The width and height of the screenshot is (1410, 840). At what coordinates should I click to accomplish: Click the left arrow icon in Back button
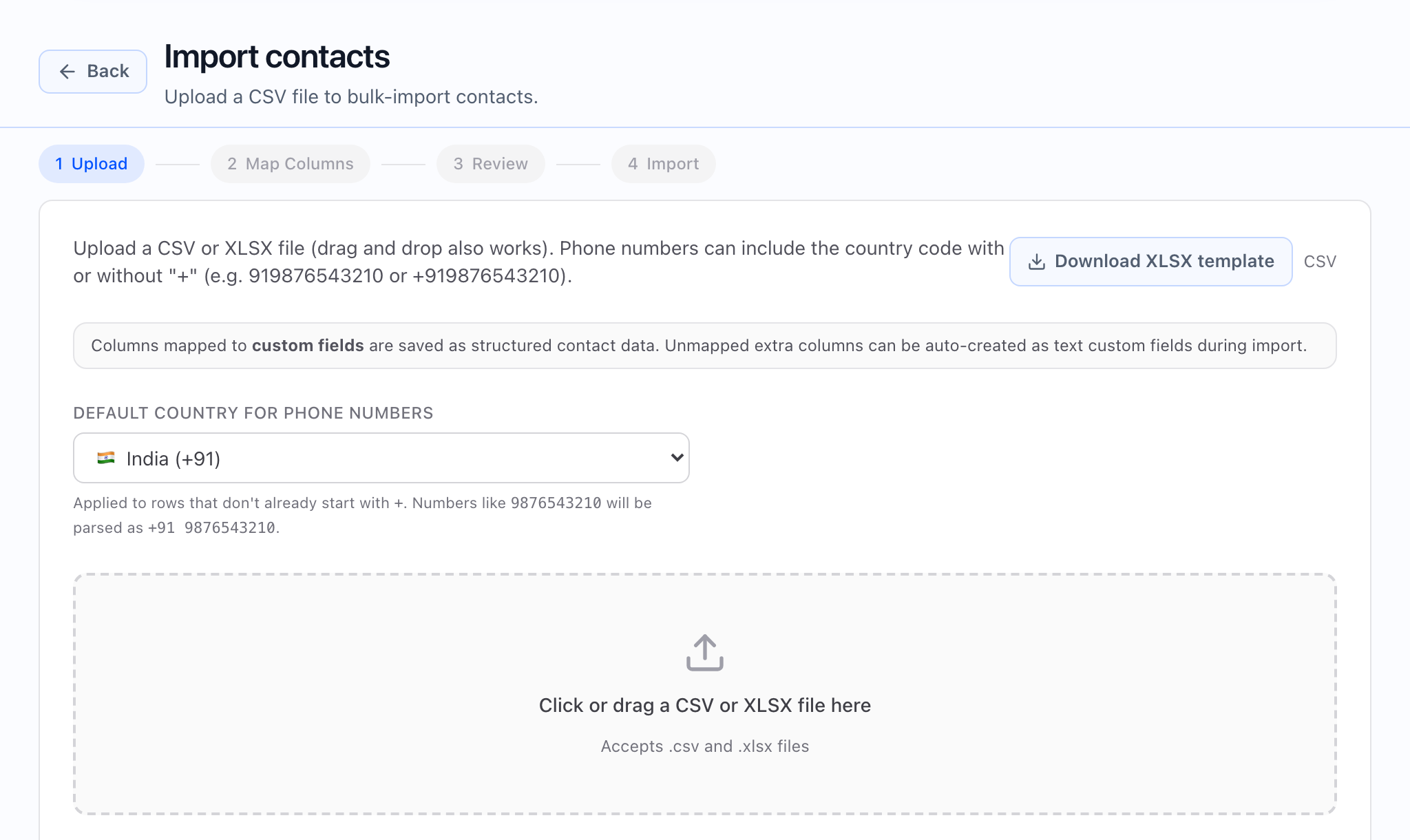coord(67,72)
